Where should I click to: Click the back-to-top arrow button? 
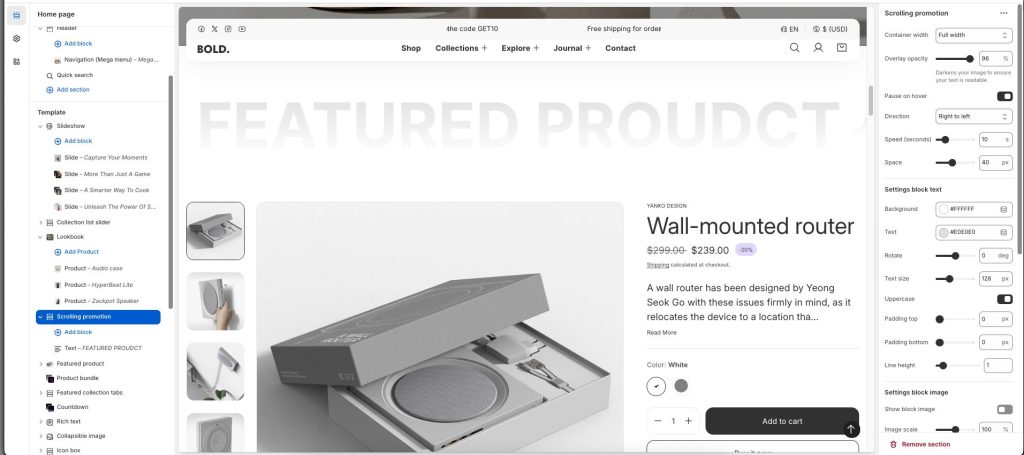coord(851,430)
